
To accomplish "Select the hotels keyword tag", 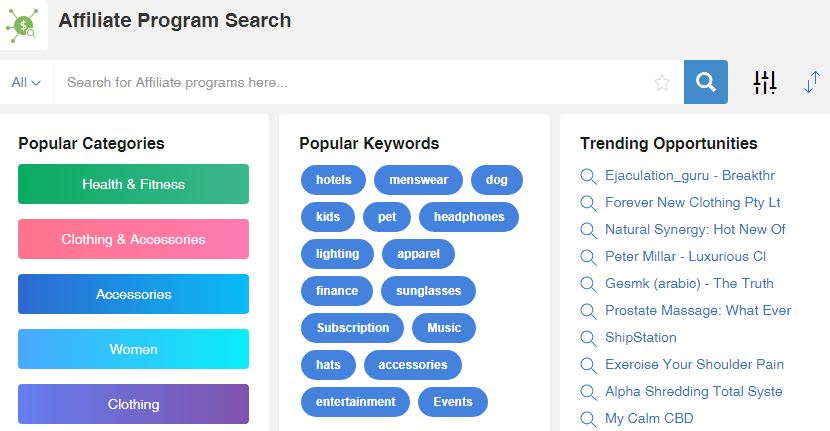I will [x=333, y=179].
